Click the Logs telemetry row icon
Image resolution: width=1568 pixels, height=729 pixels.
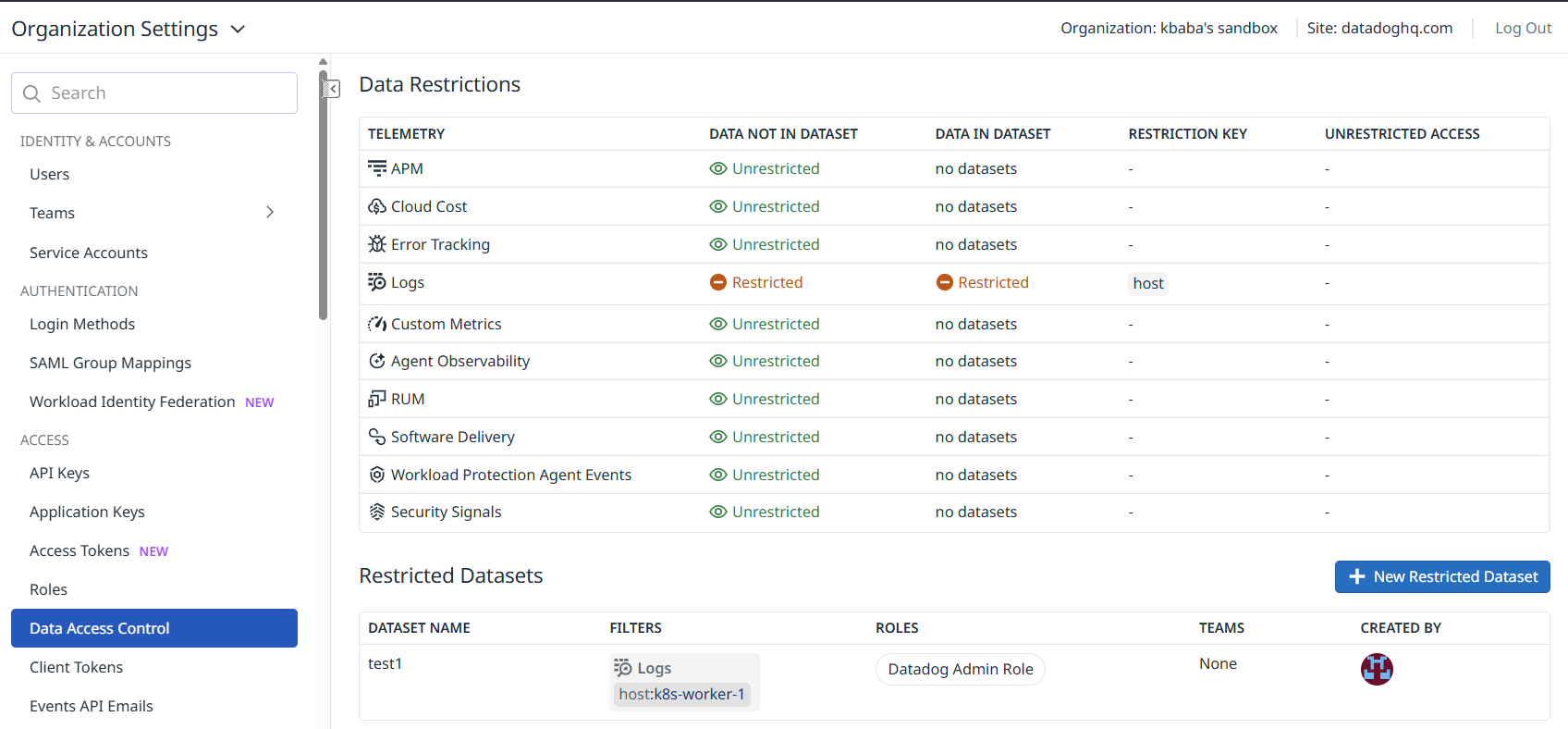[377, 282]
